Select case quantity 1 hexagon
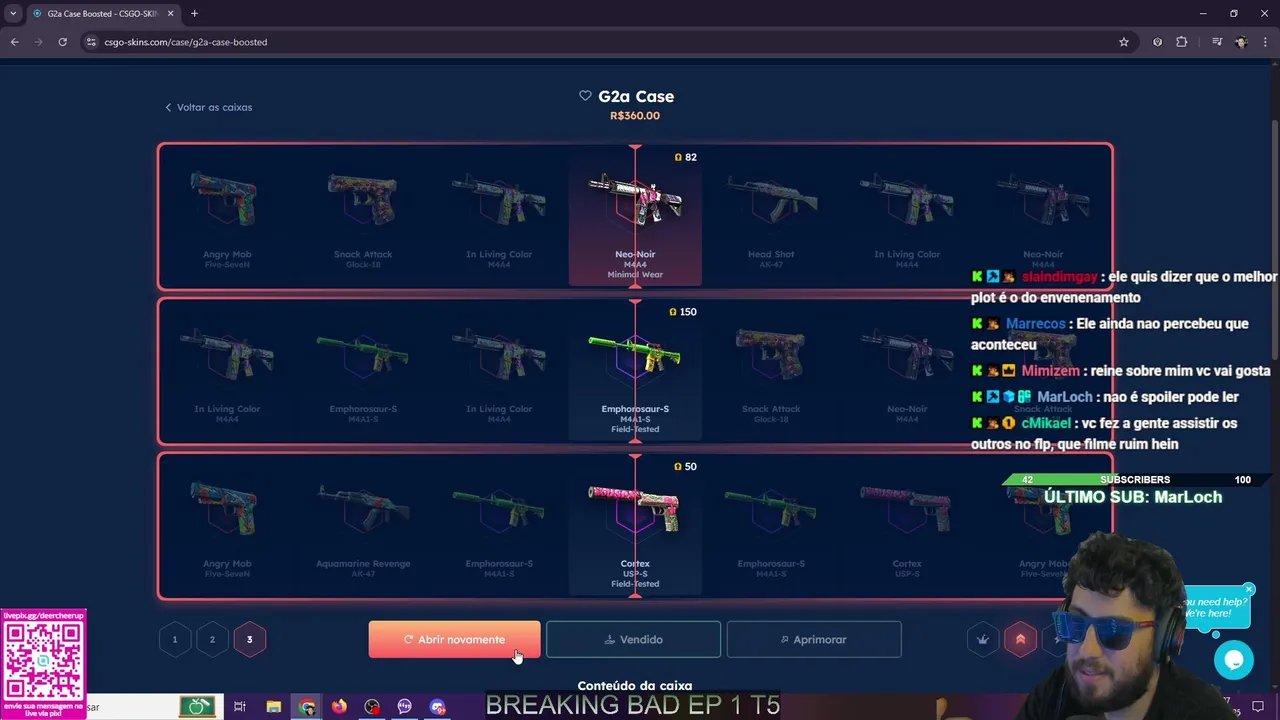The image size is (1280, 720). (174, 639)
